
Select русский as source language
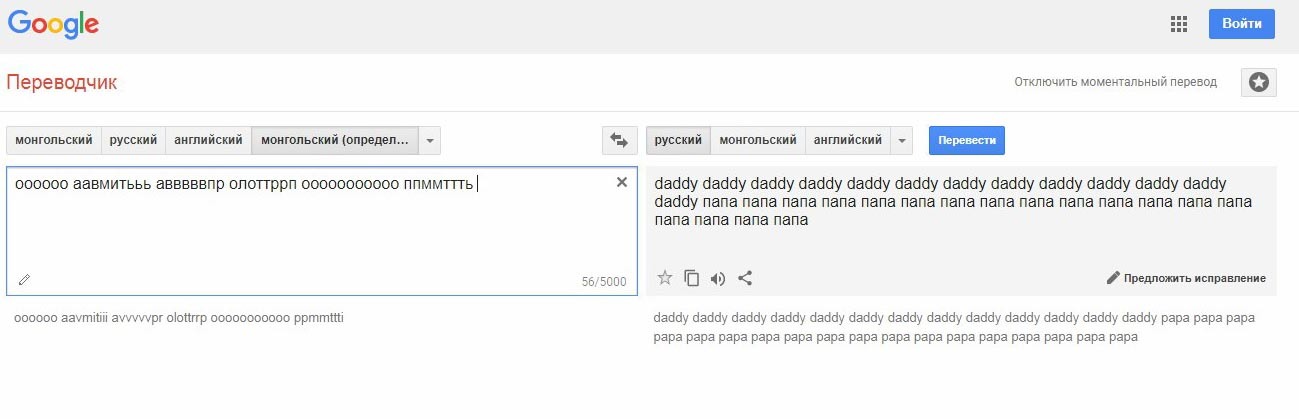coord(133,141)
